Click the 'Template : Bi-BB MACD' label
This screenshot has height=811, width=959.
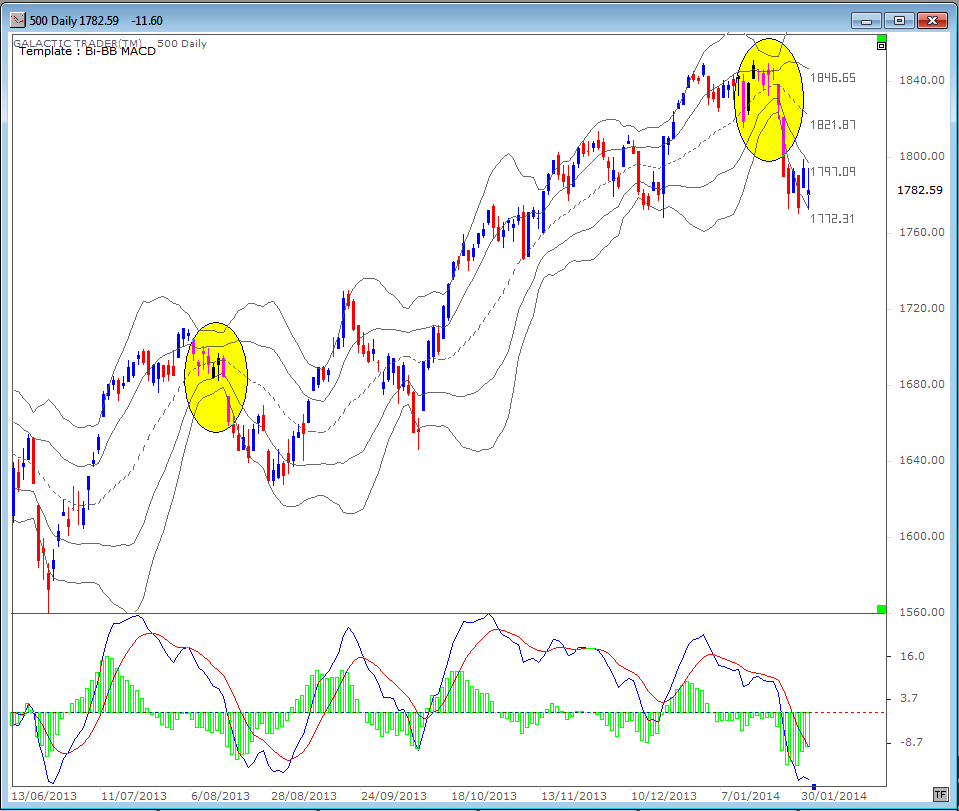coord(87,51)
